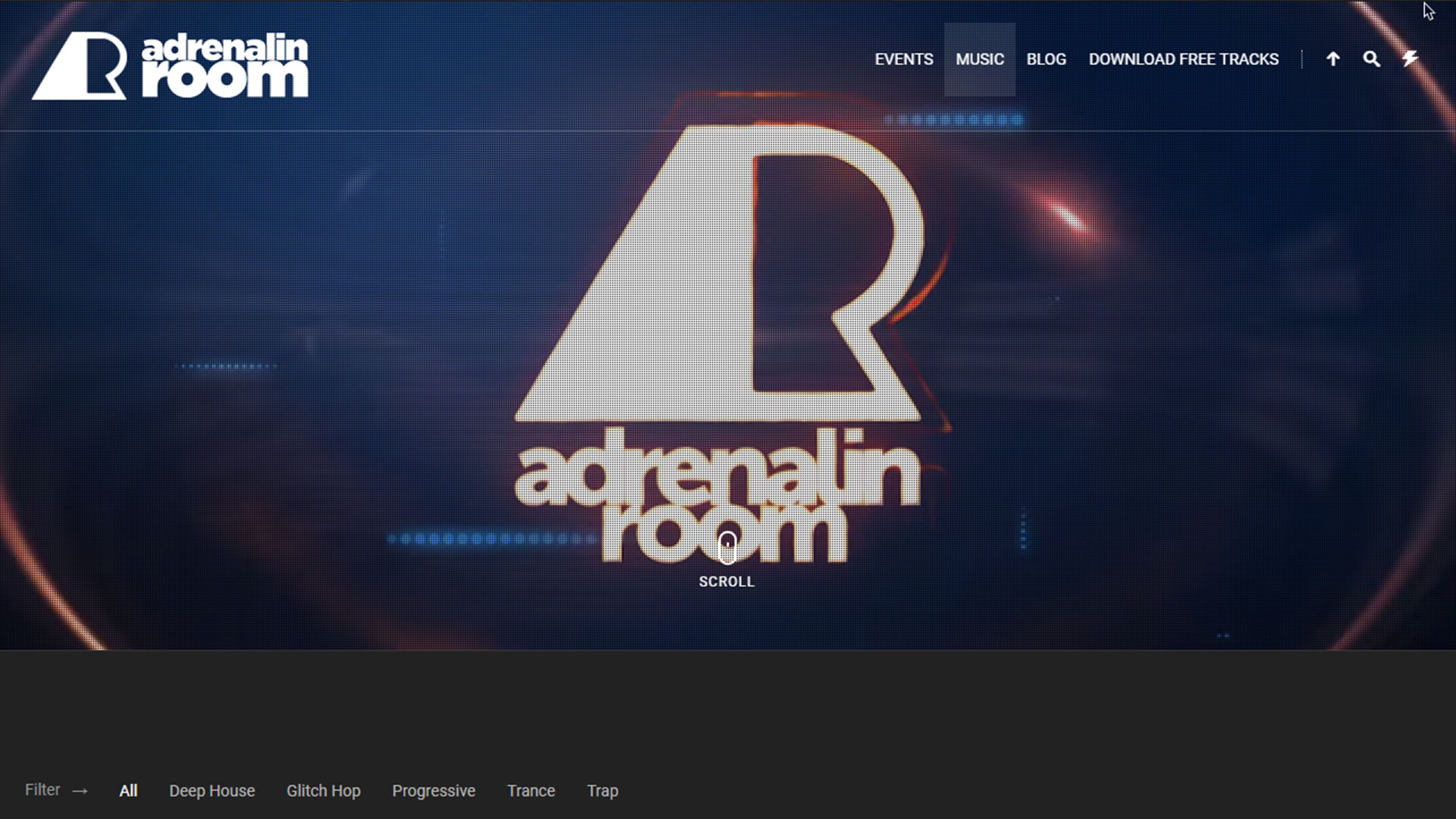Open the Music menu item
1456x819 pixels.
pos(980,59)
